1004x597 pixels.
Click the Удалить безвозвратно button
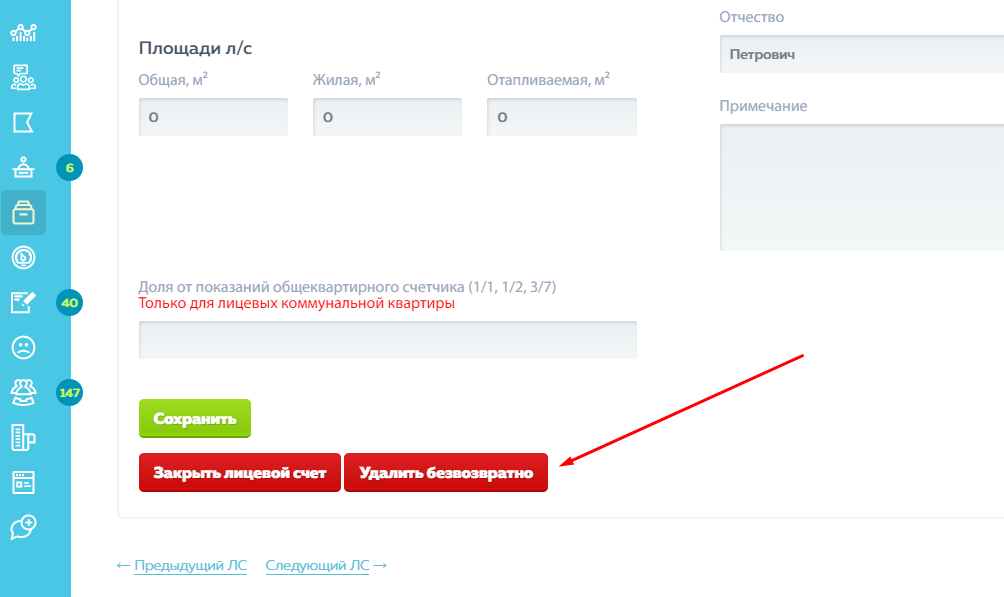click(446, 473)
